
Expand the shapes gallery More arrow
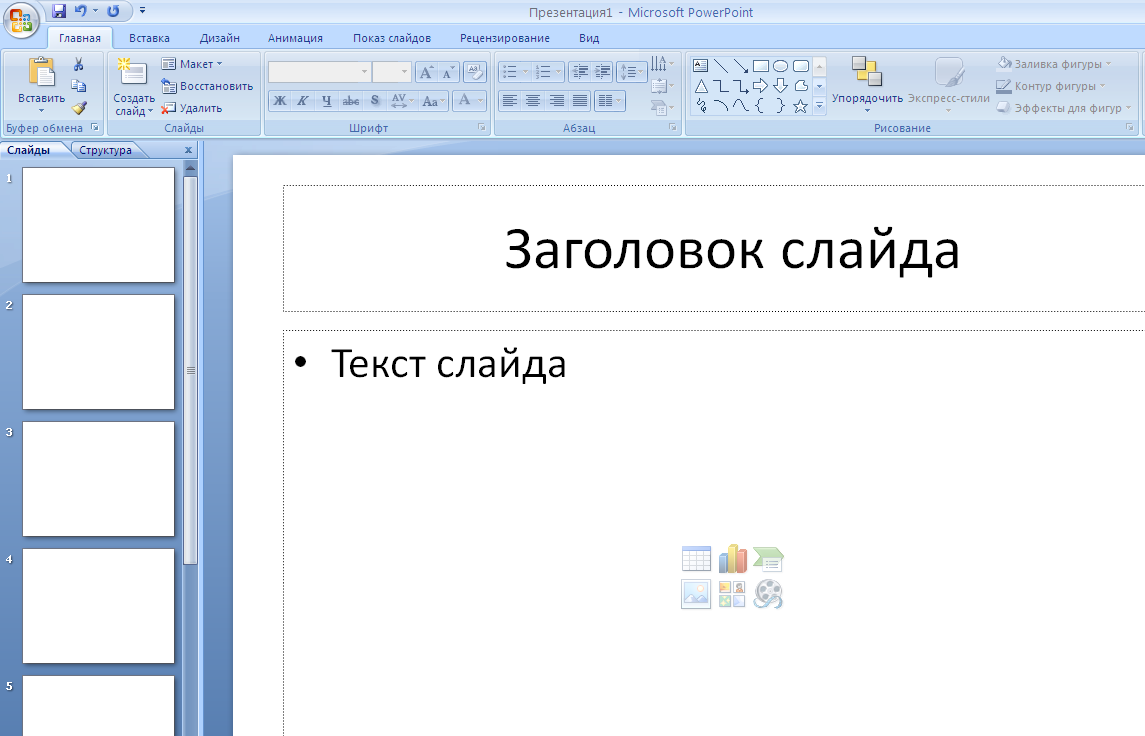[819, 106]
